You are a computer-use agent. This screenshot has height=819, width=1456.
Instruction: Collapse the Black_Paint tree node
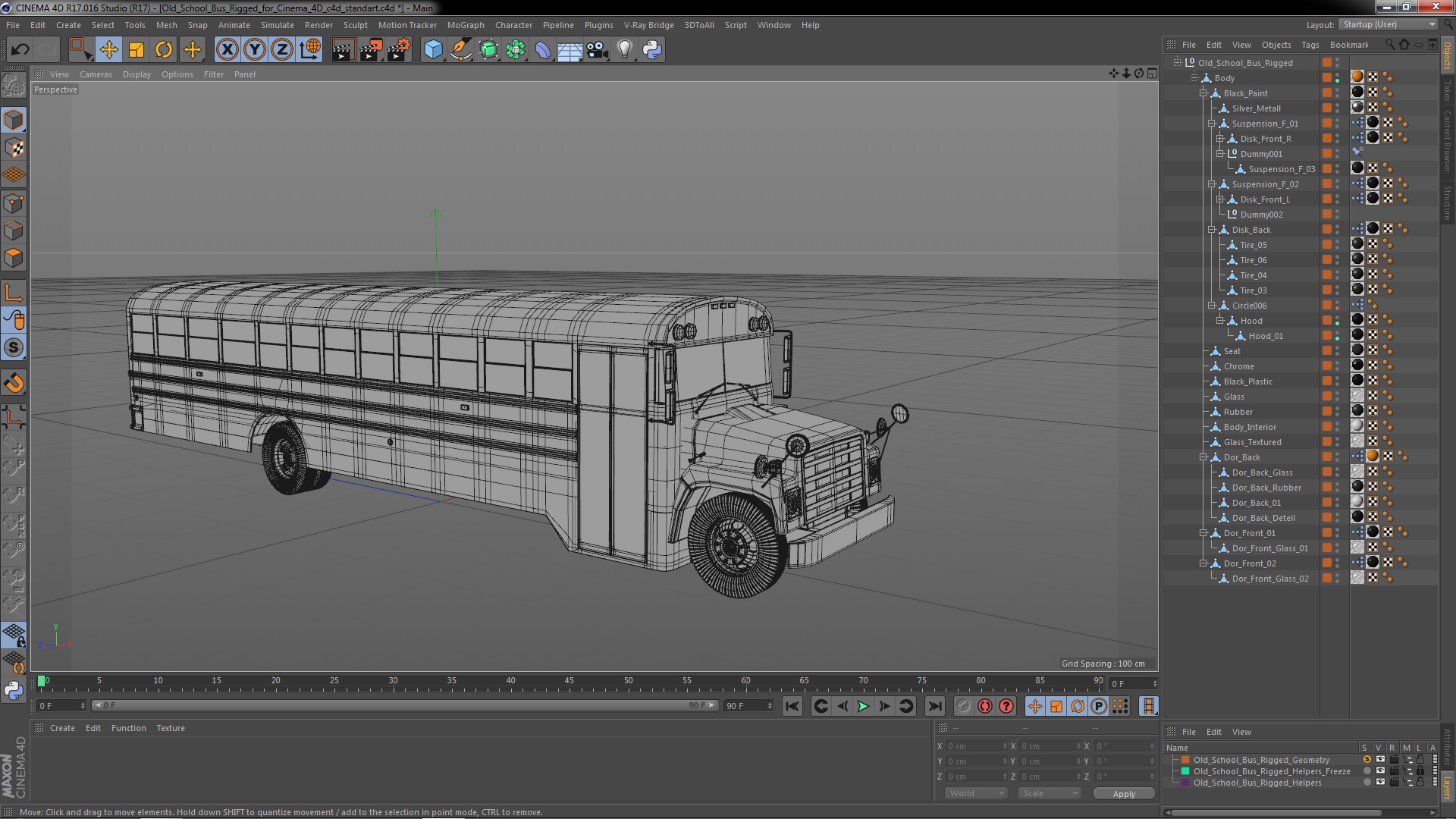pos(1203,93)
